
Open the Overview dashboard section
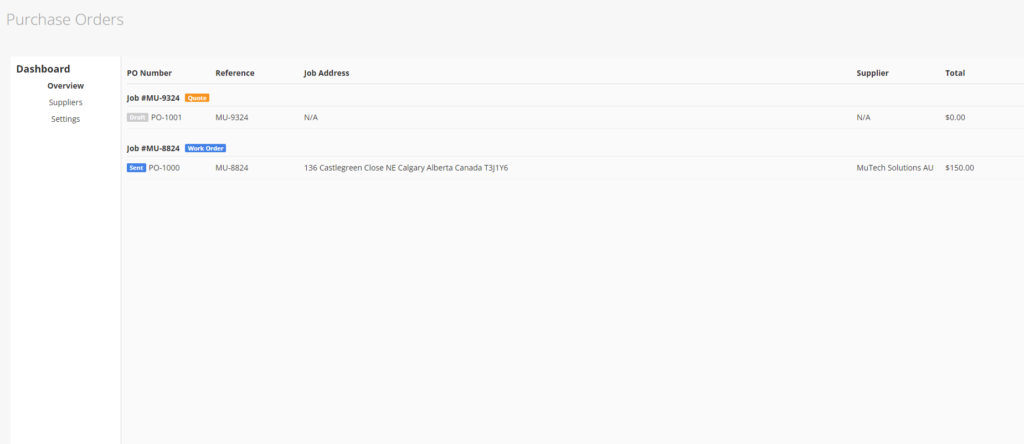pos(65,86)
